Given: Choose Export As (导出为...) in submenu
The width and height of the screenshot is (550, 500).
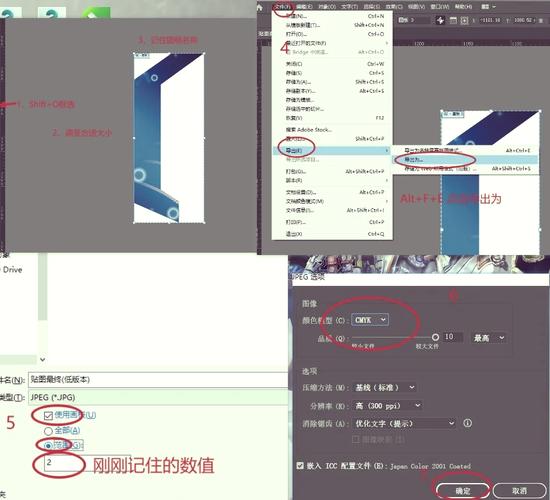Looking at the screenshot, I should (x=465, y=160).
